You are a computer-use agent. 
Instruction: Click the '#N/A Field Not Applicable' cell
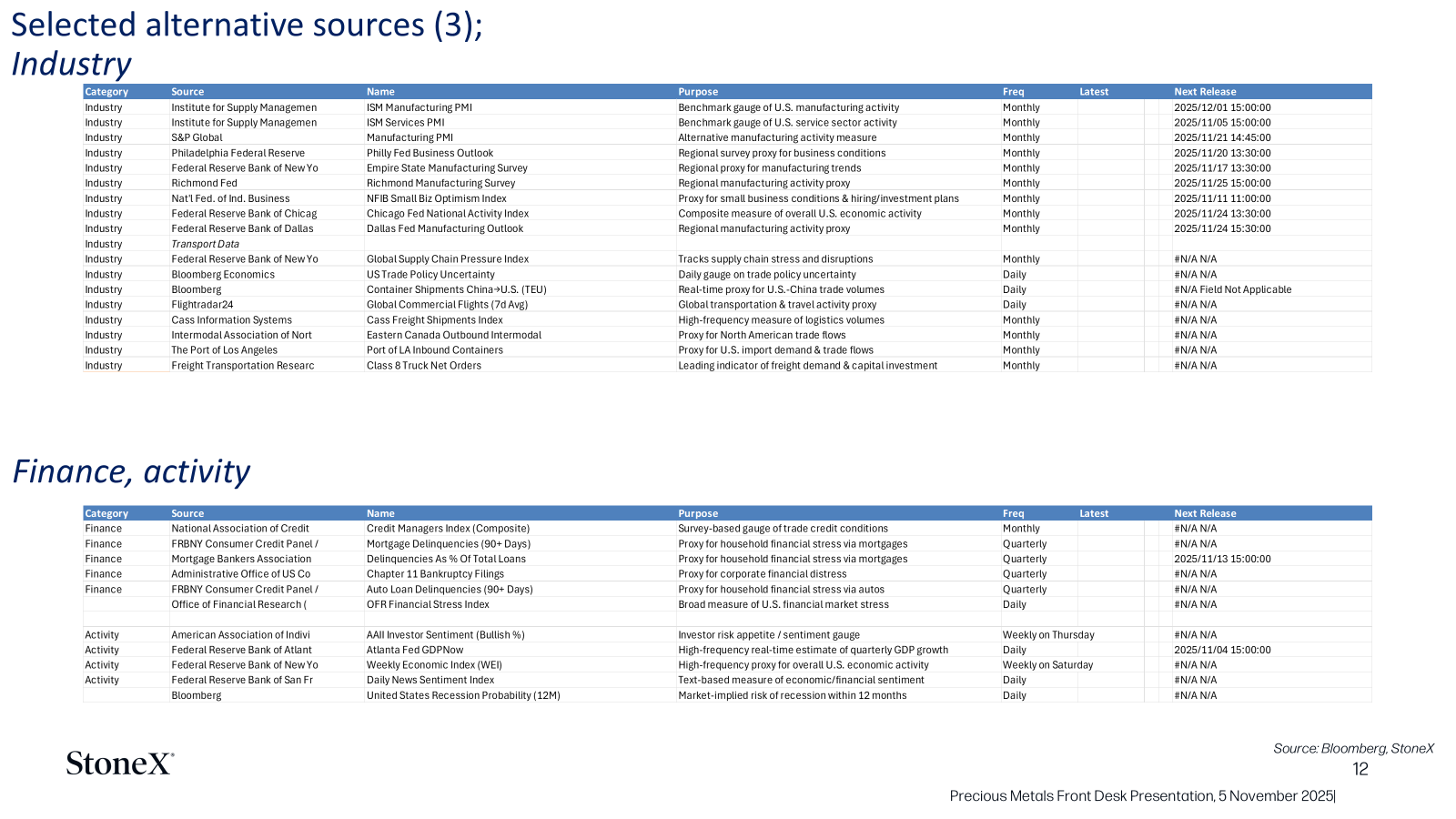pyautogui.click(x=1233, y=289)
